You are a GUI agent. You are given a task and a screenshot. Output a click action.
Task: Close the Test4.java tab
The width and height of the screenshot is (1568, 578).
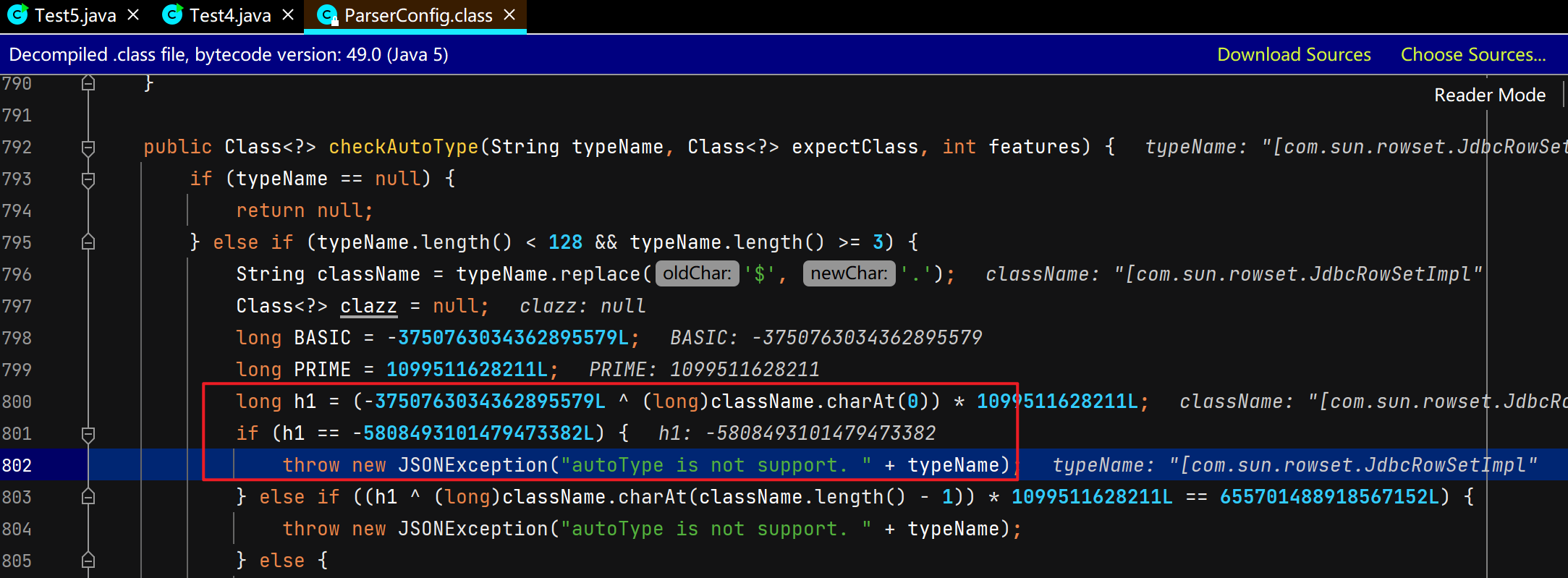tap(288, 15)
